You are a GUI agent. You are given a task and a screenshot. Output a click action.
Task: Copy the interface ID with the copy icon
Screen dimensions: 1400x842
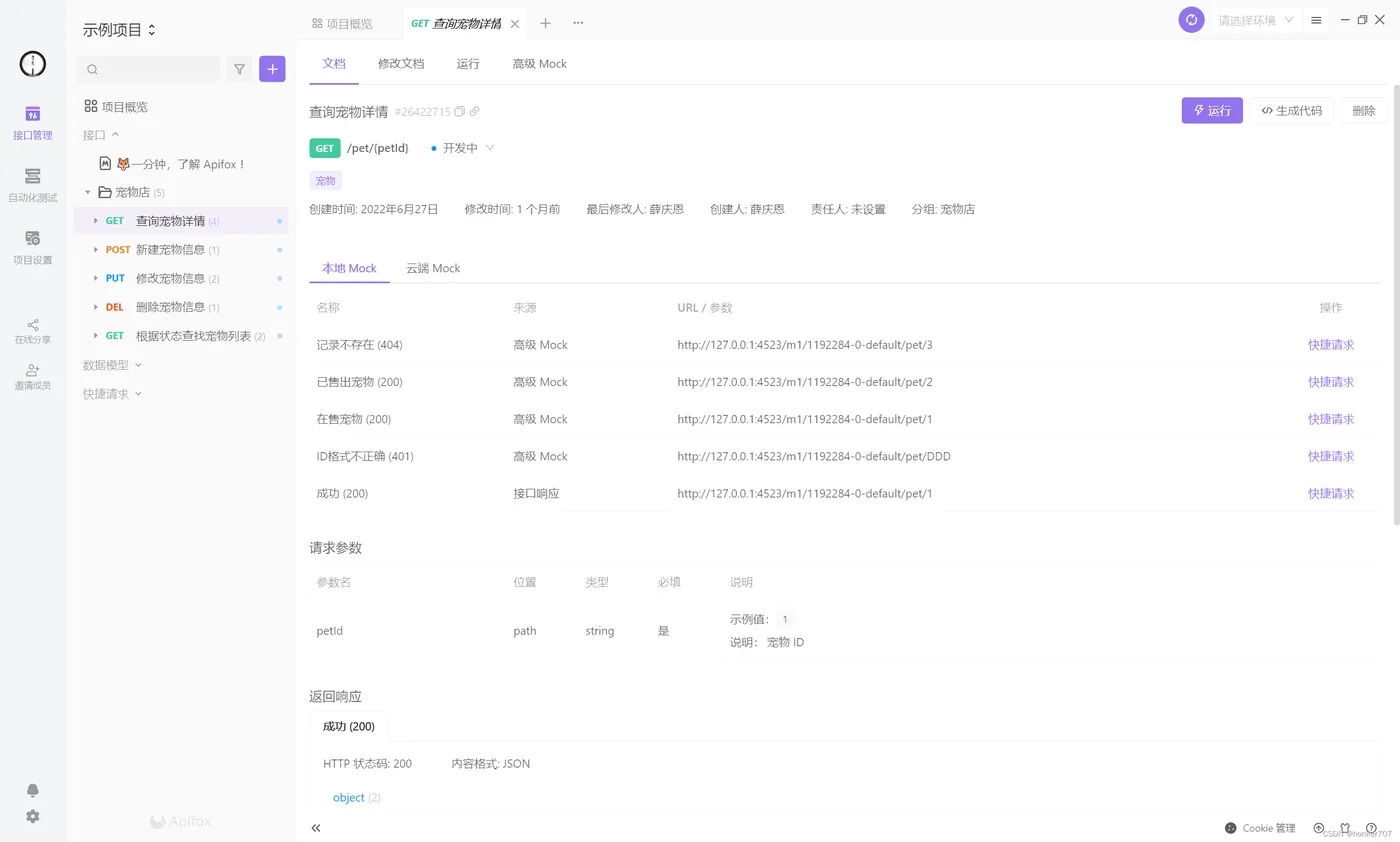pos(460,111)
